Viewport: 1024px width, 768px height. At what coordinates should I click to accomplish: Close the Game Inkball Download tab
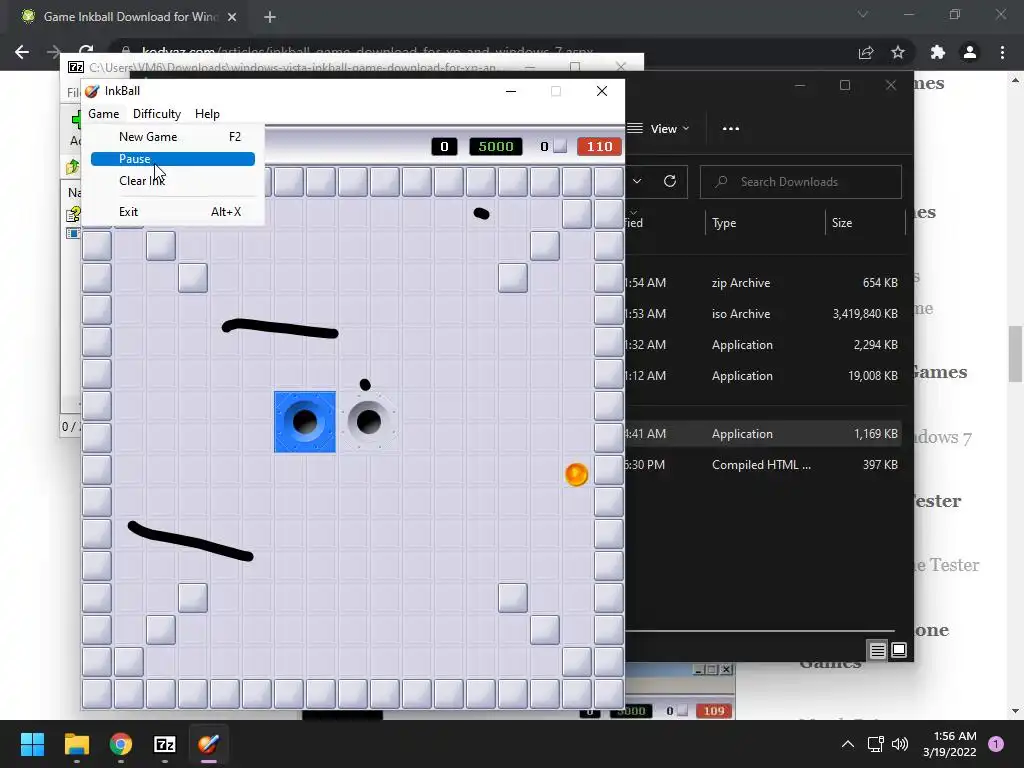pos(232,17)
